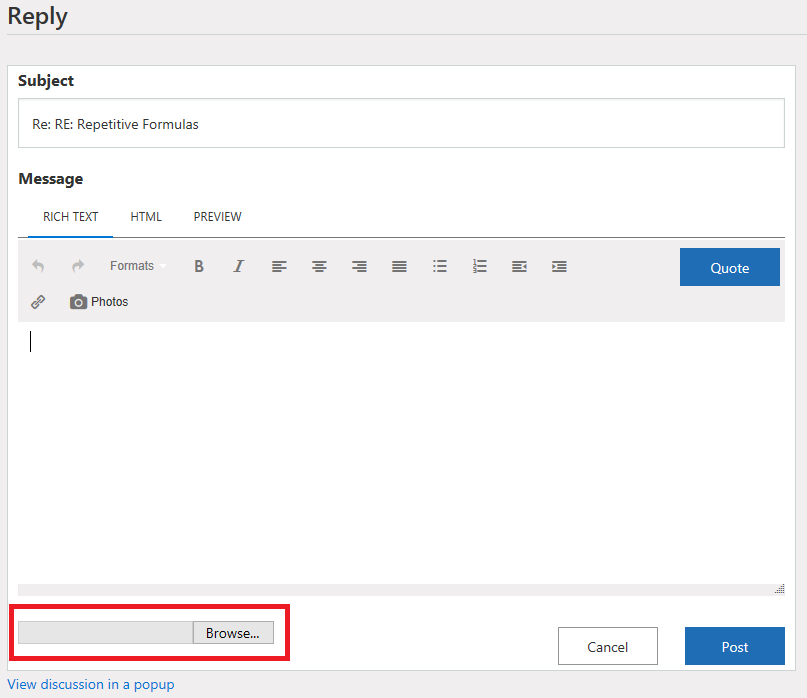
Task: Open the PREVIEW tab
Action: tap(217, 217)
